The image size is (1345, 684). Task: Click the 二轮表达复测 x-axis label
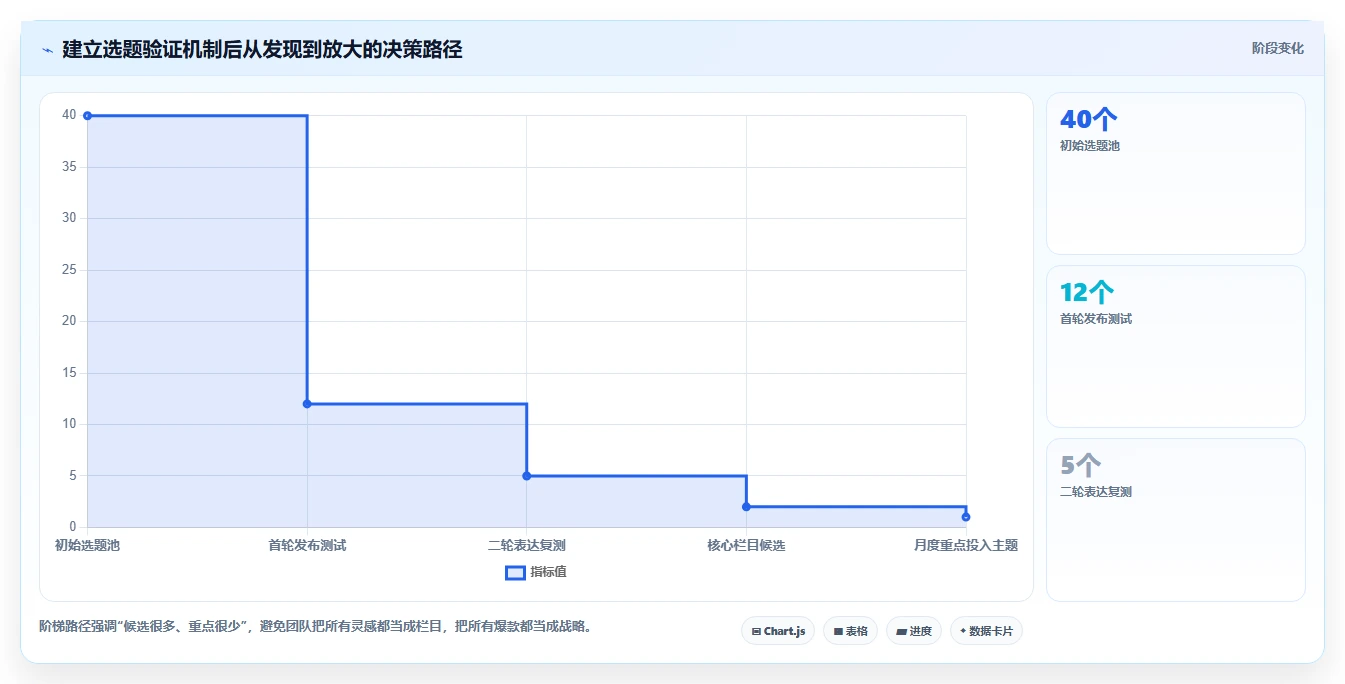pos(527,546)
